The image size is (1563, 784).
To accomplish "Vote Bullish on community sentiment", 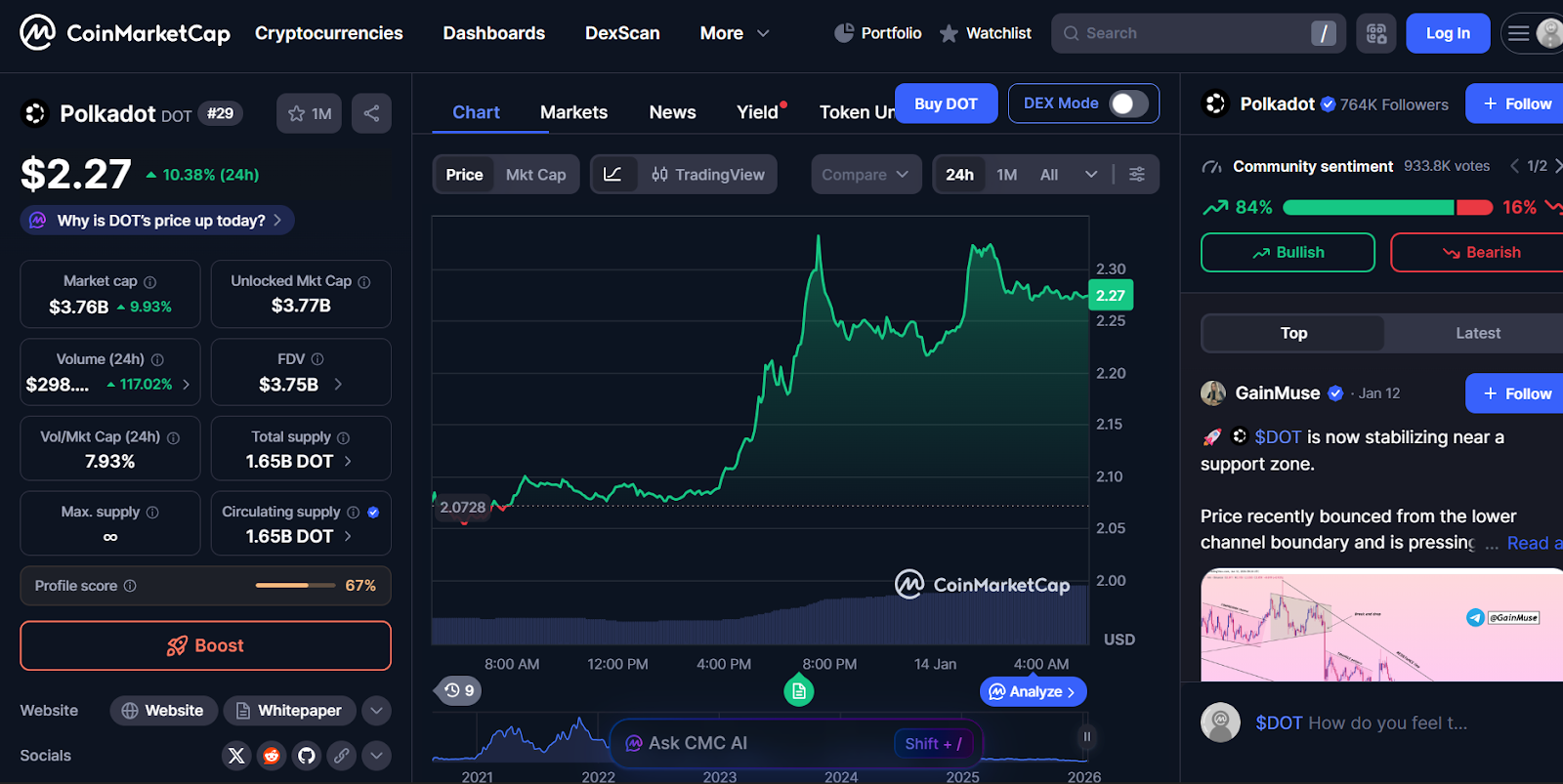I will pos(1288,252).
